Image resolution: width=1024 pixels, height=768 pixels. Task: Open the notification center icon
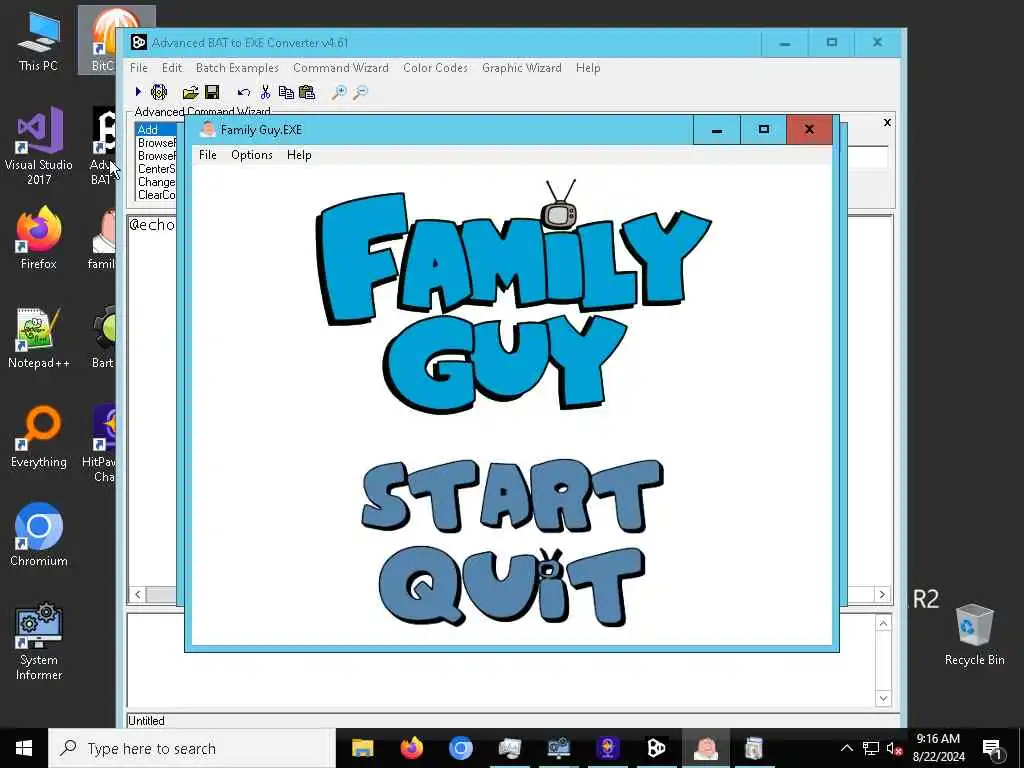(992, 748)
